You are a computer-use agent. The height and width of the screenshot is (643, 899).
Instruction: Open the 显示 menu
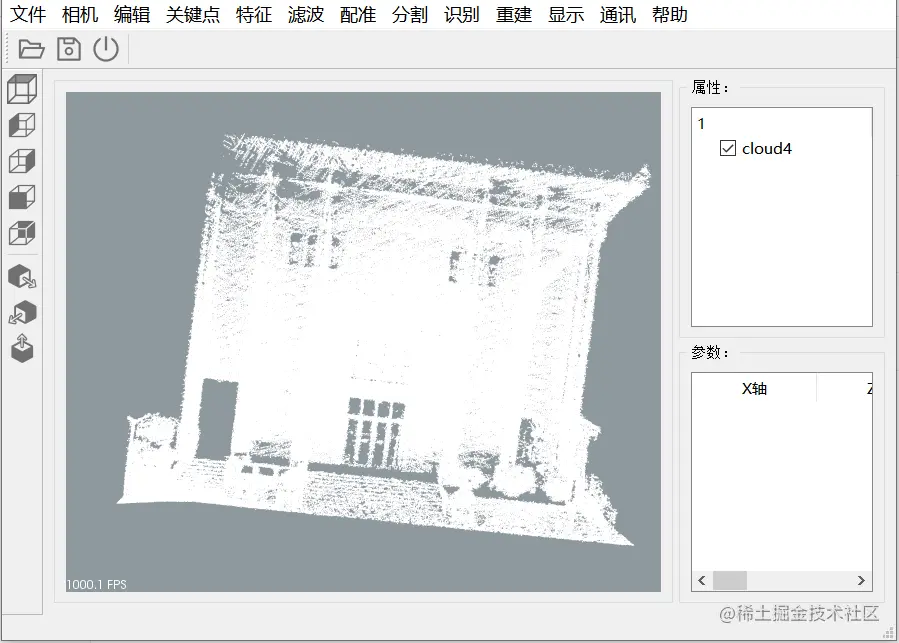point(566,14)
